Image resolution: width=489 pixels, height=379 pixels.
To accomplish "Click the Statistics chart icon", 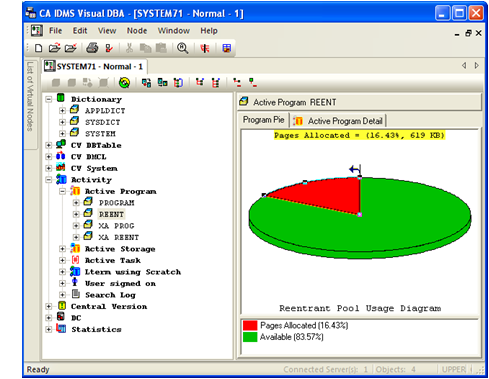I will 61,329.
